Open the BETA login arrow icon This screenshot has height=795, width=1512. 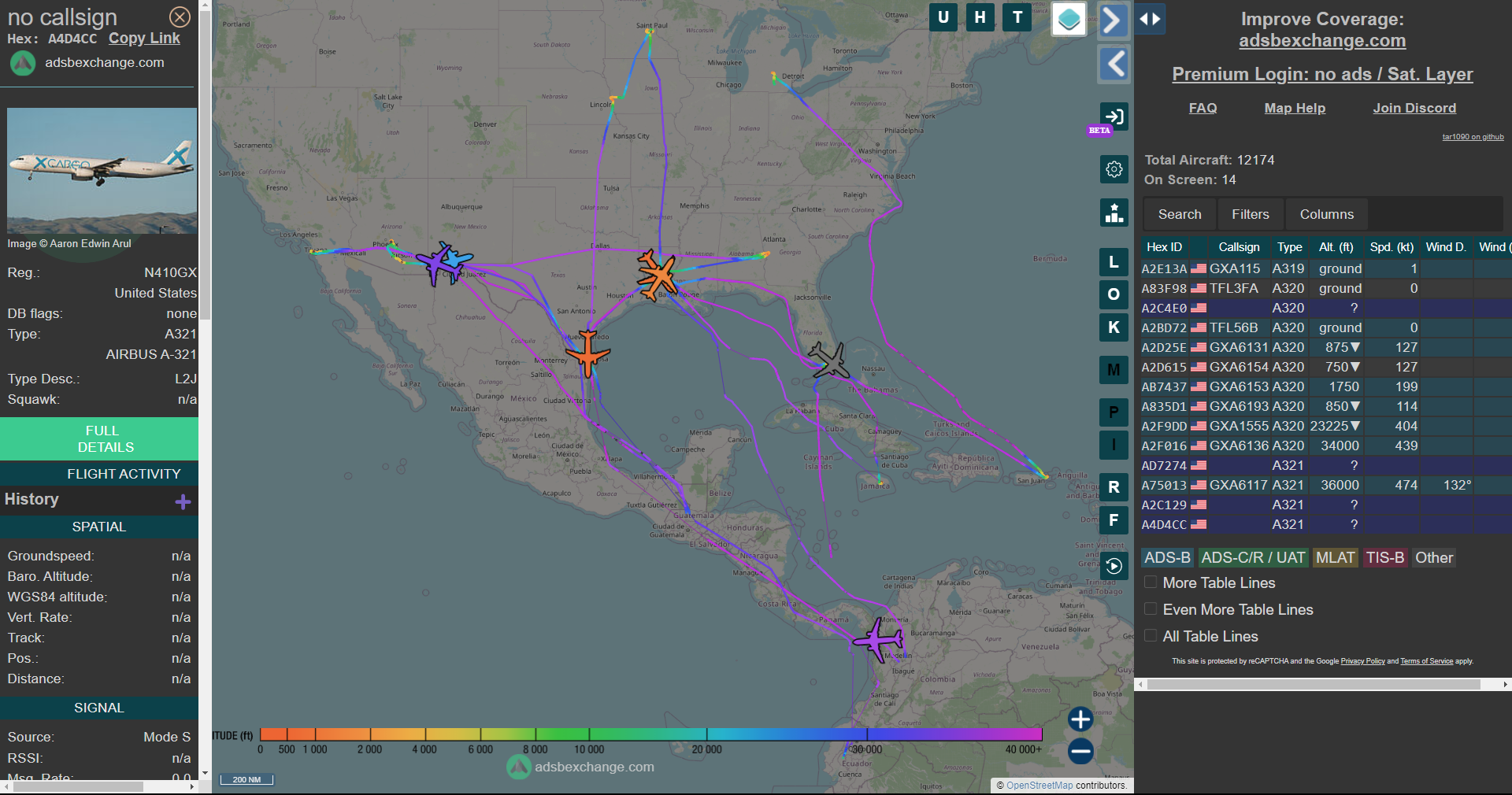tap(1114, 116)
